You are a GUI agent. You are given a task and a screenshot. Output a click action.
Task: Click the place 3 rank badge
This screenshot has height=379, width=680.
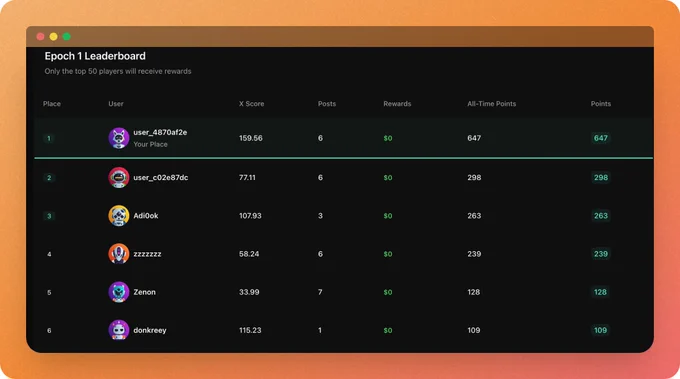(49, 216)
